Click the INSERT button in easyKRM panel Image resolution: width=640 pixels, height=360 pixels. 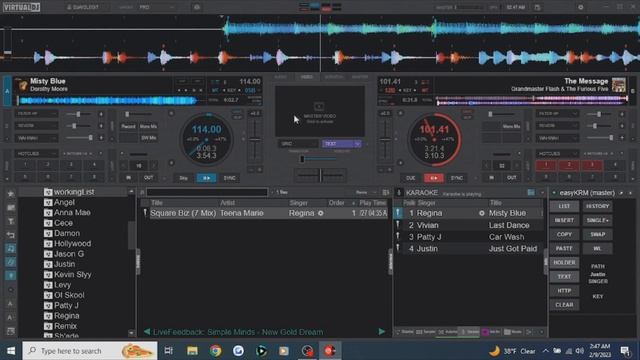[564, 220]
